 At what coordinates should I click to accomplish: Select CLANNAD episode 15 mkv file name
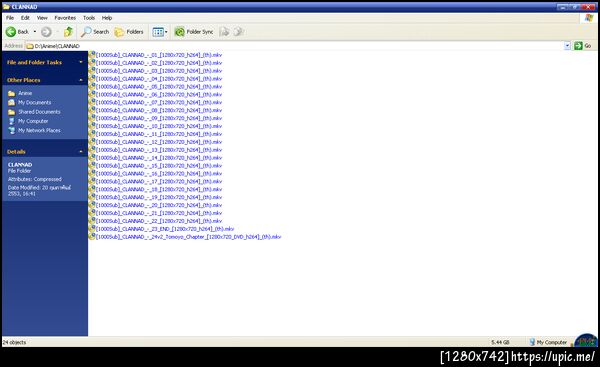159,166
